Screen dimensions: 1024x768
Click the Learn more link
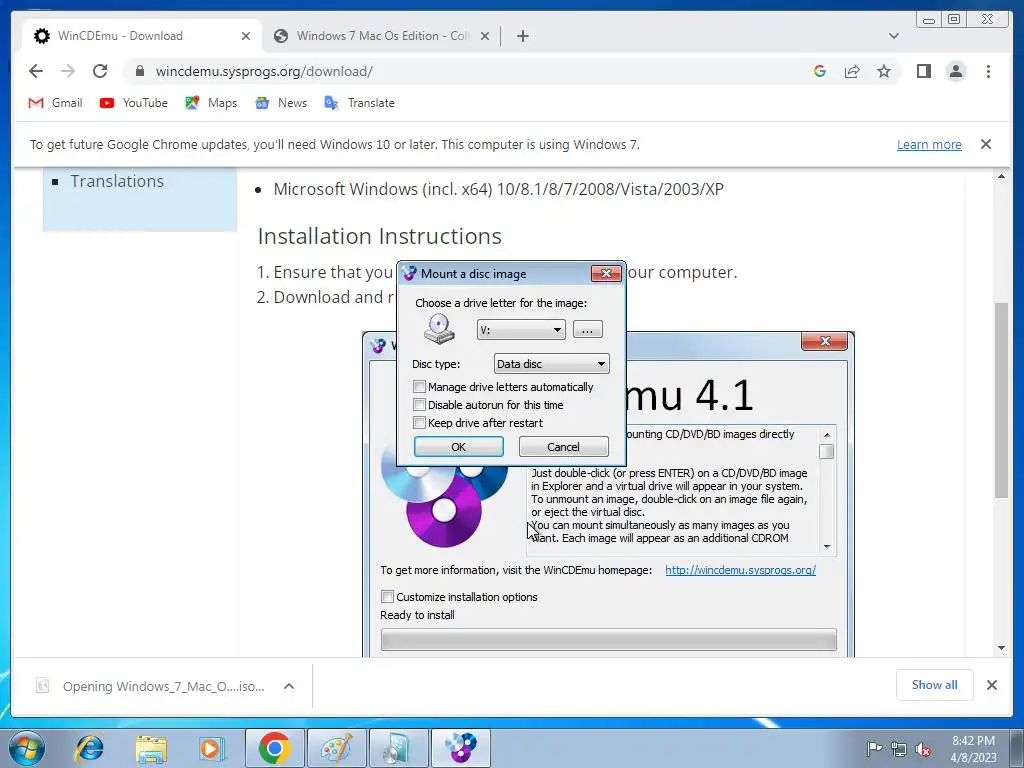tap(929, 144)
